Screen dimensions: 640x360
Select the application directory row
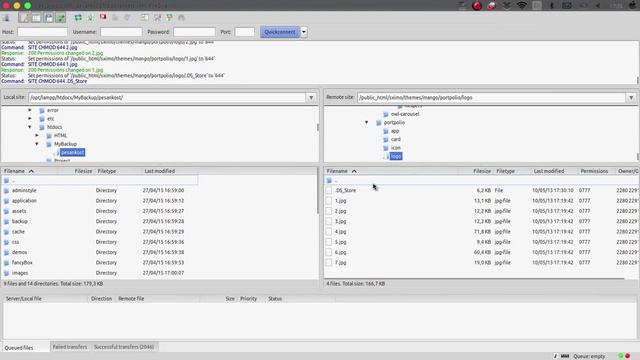(100, 201)
